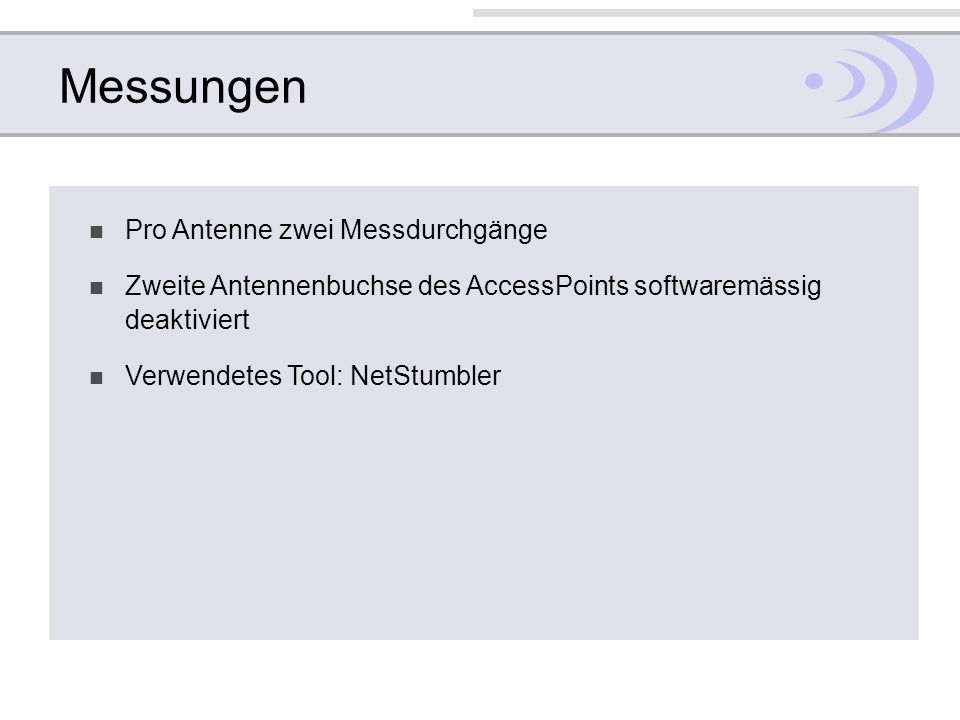The image size is (960, 720).
Task: Click the word NetStumbler
Action: tap(426, 375)
